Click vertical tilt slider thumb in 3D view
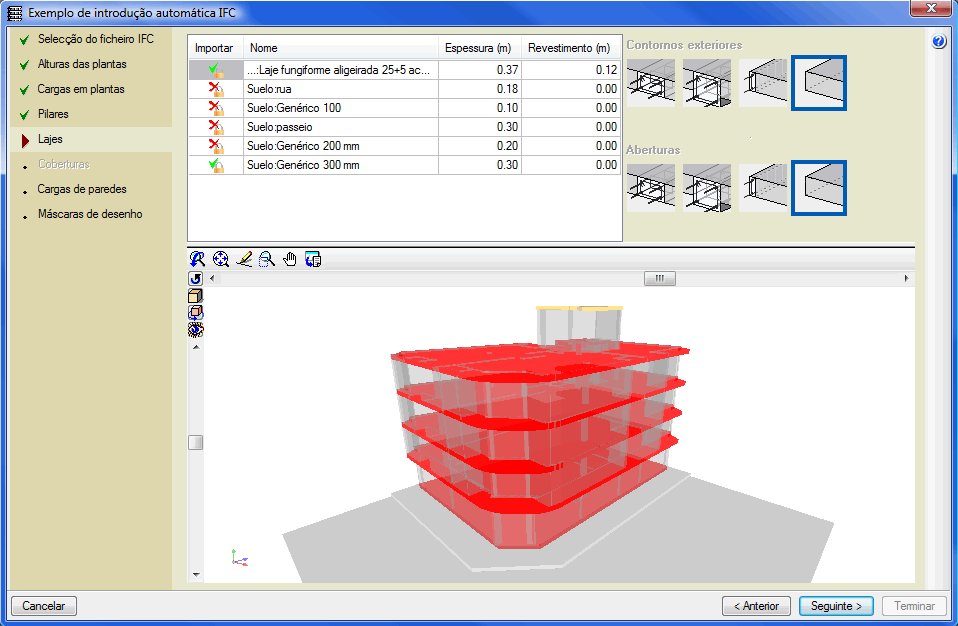 [196, 442]
